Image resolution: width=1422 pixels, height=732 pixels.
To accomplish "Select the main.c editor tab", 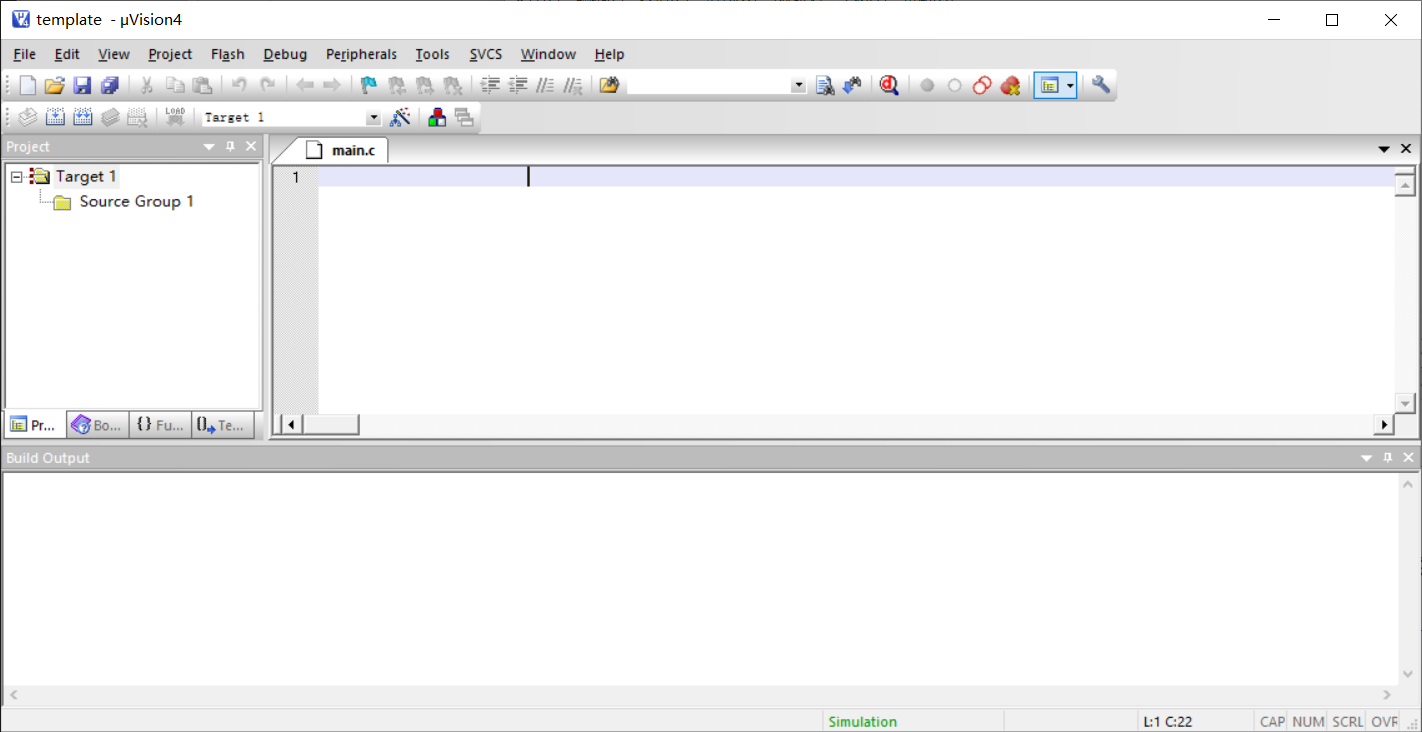I will [343, 151].
